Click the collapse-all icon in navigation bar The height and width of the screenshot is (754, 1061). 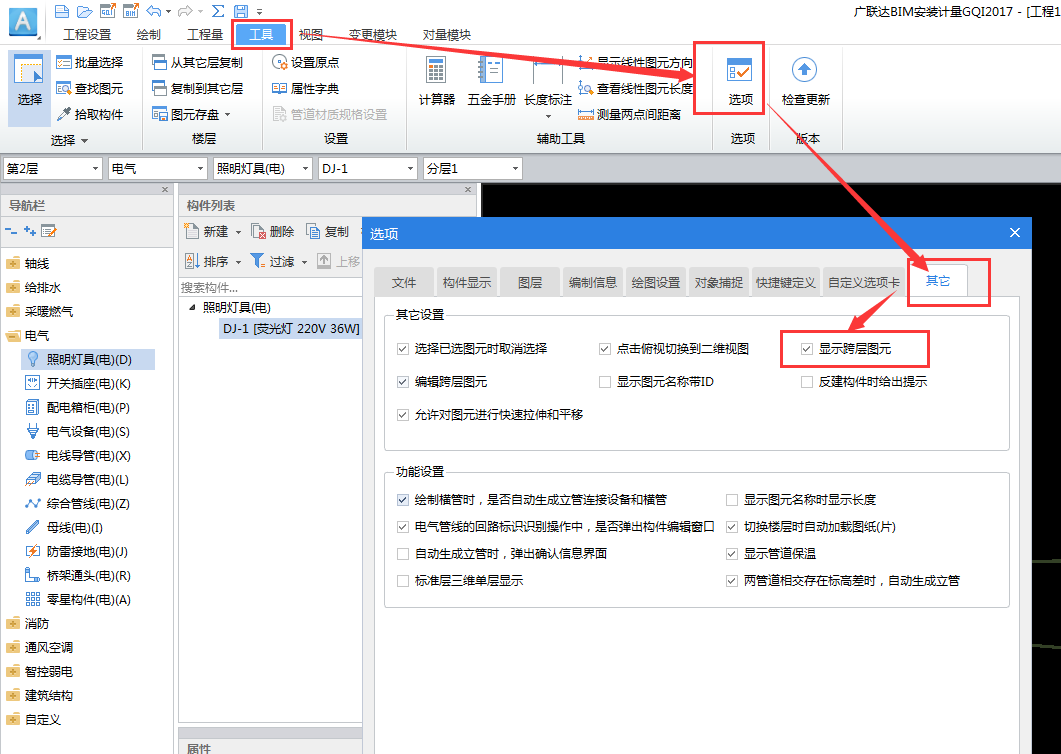click(11, 231)
